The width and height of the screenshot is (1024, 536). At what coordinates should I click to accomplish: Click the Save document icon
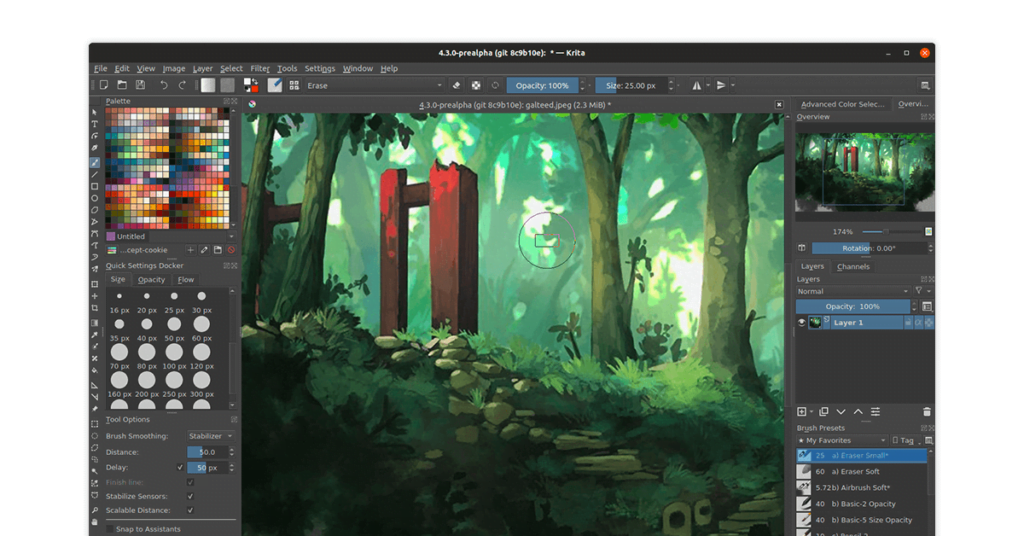(x=140, y=86)
